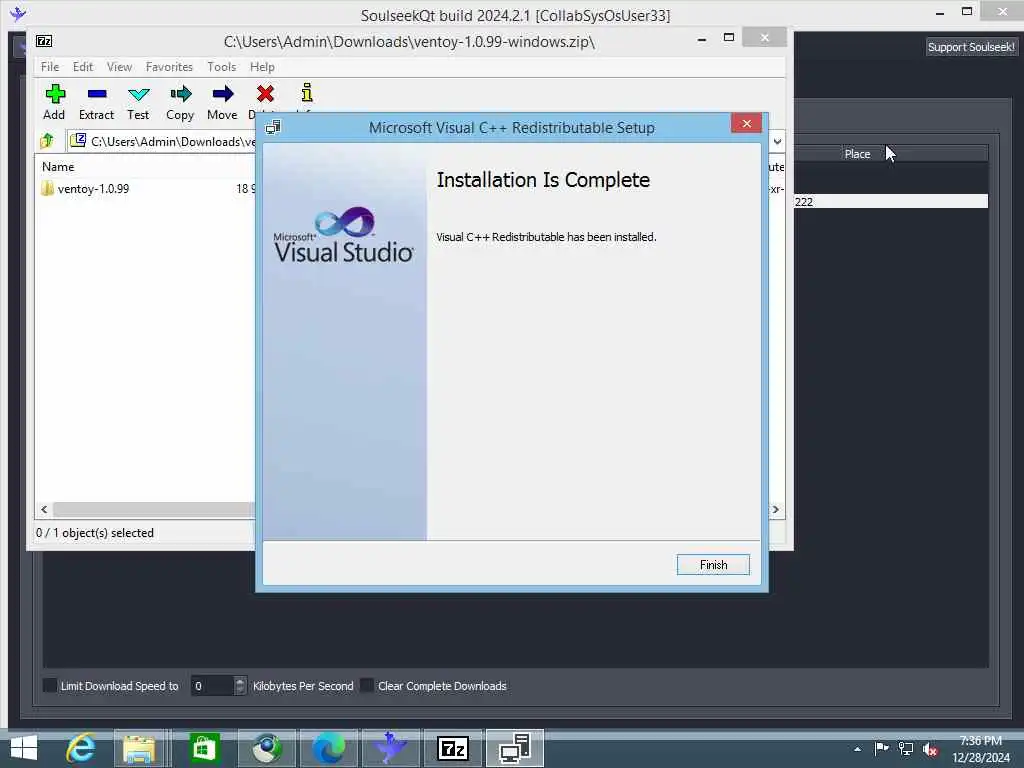Click the Place column header in Soulseek

point(857,153)
